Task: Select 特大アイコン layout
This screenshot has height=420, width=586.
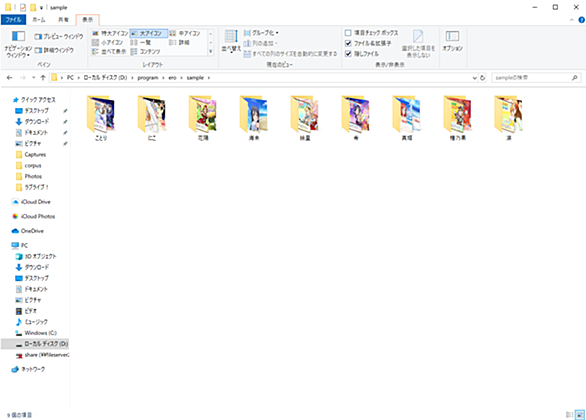Action: (110, 33)
